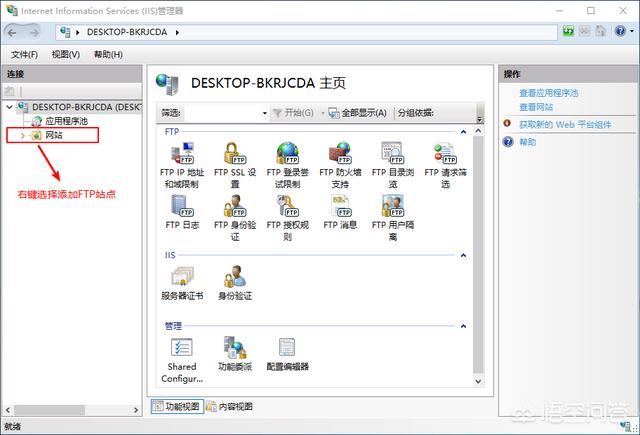Click the 开始(G) filter button

[293, 113]
